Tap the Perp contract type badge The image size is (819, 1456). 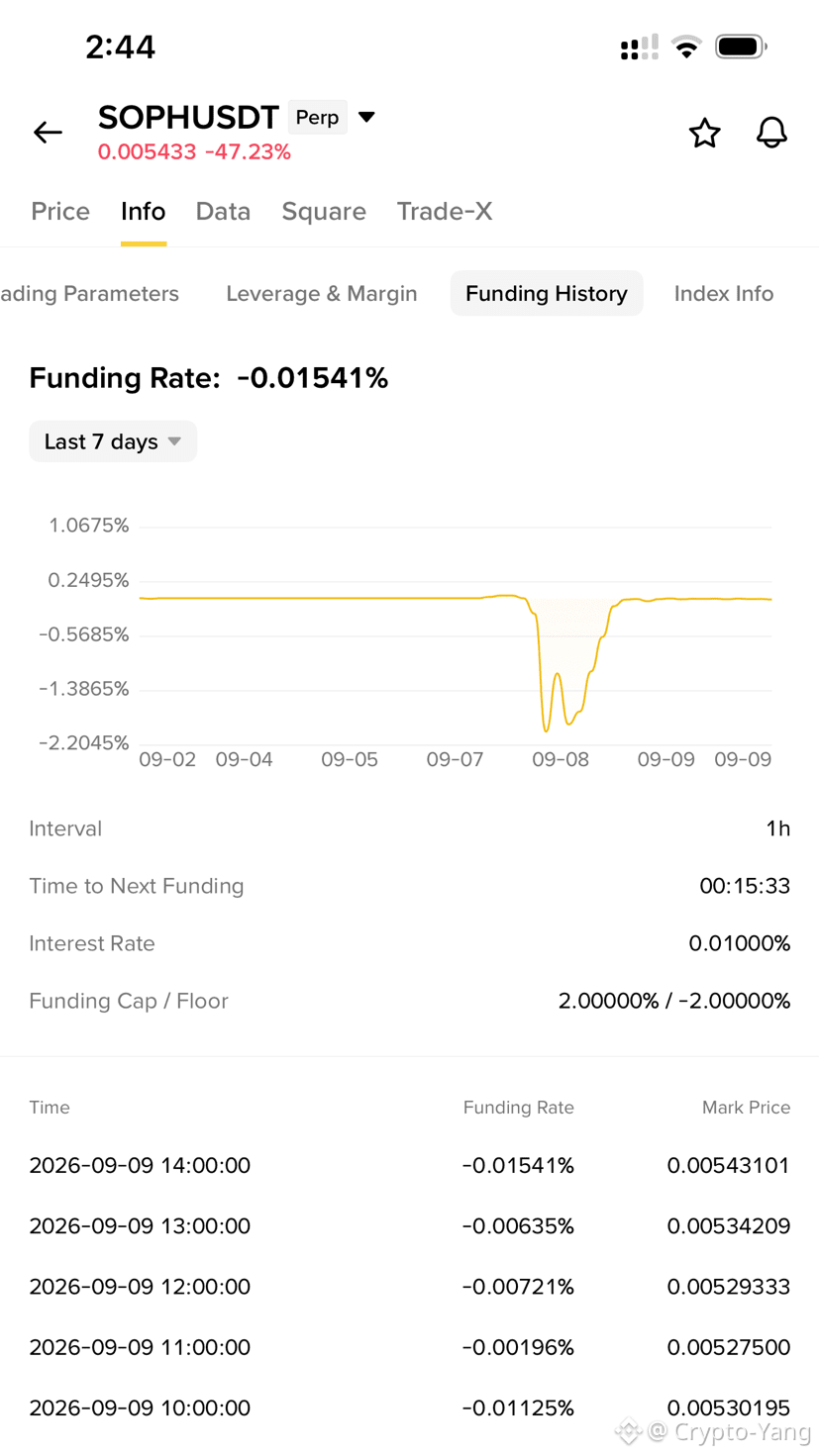tap(317, 117)
